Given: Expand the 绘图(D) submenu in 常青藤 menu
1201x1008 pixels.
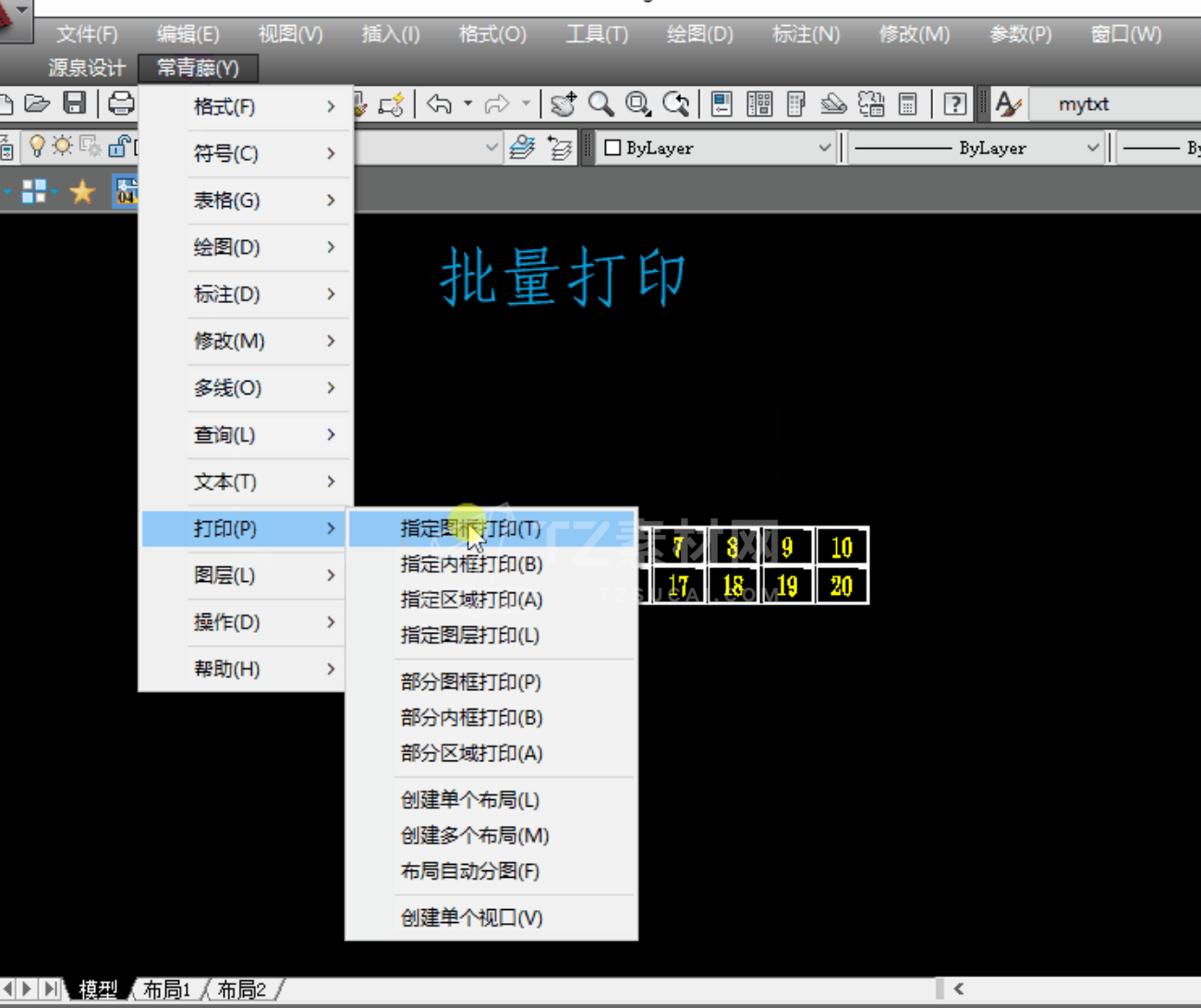Looking at the screenshot, I should pos(247,248).
